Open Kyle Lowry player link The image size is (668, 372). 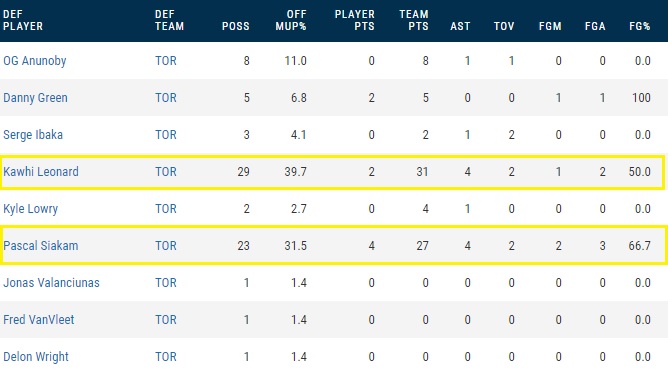click(x=31, y=209)
